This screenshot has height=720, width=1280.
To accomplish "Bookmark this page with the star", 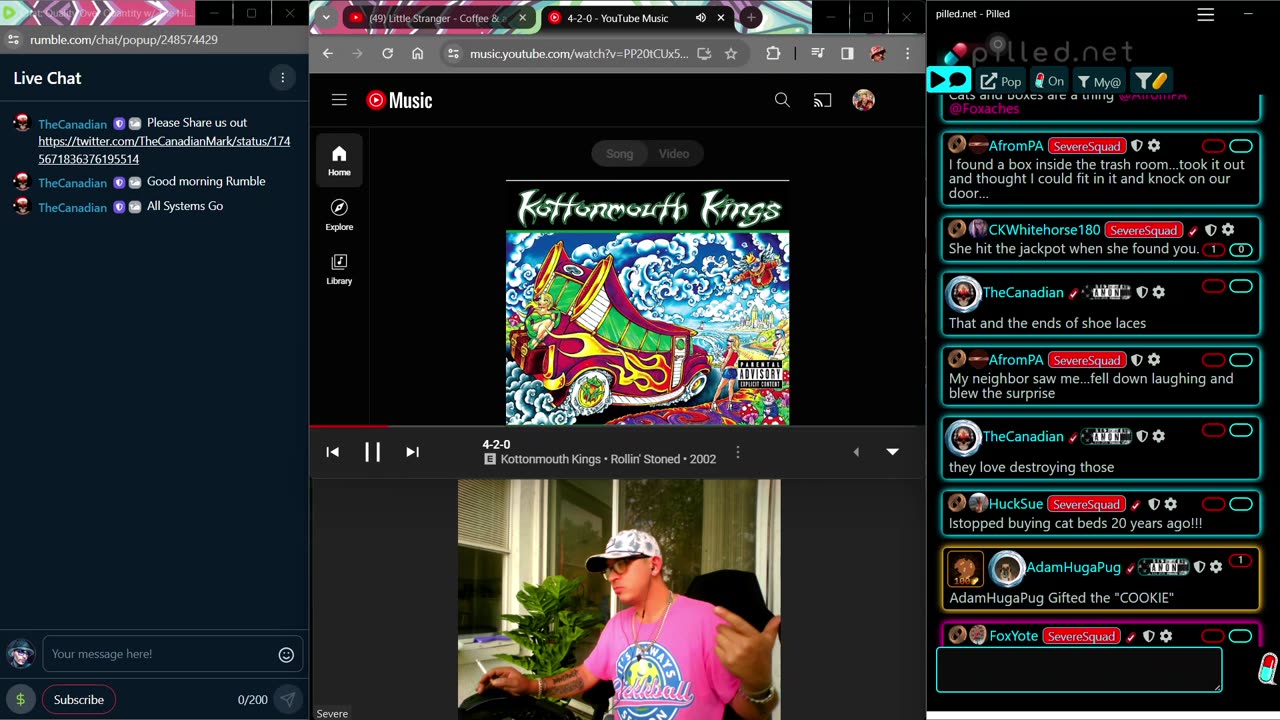I will (x=731, y=54).
